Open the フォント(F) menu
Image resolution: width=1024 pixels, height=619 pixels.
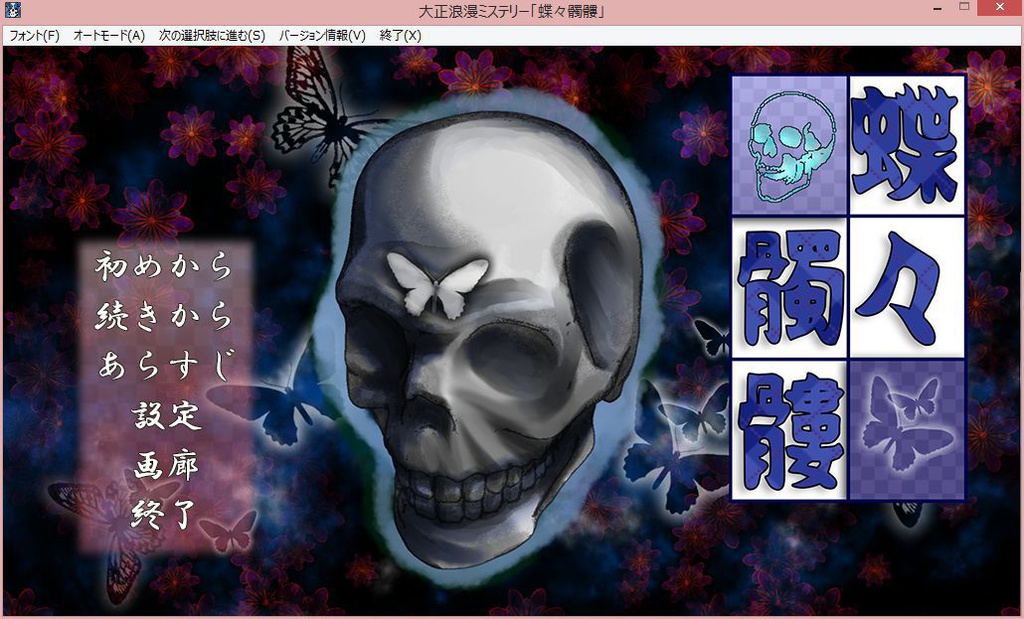33,34
